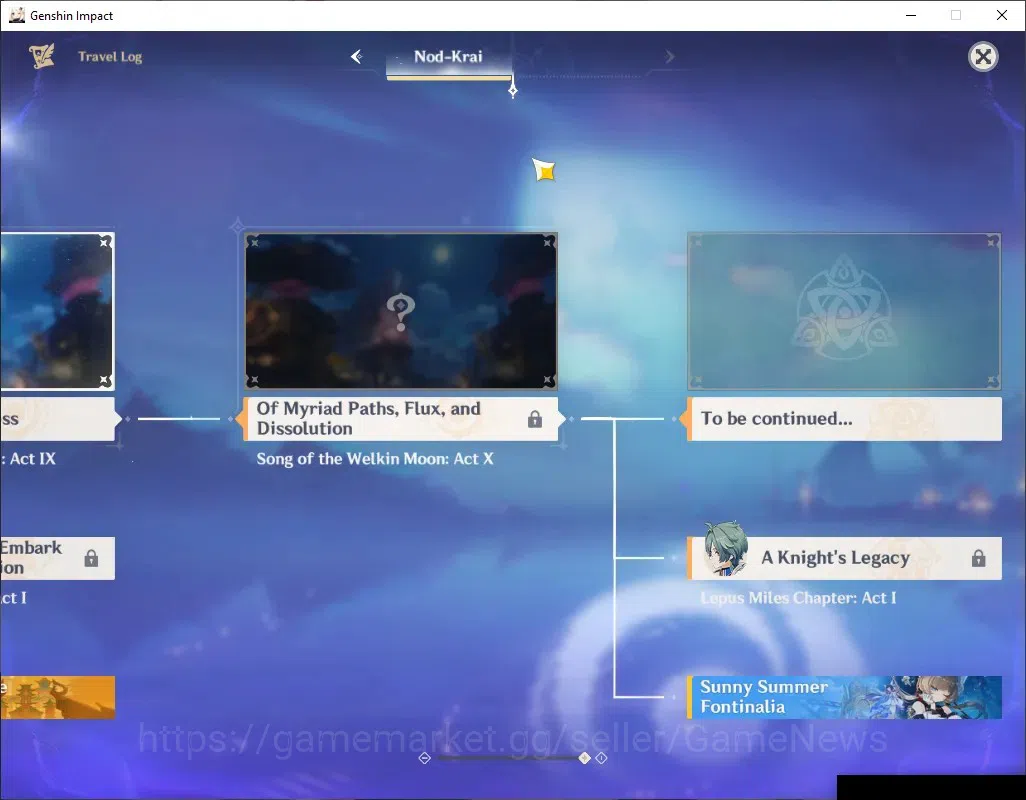Go to previous region with left arrow
Image resolution: width=1026 pixels, height=800 pixels.
(x=357, y=57)
